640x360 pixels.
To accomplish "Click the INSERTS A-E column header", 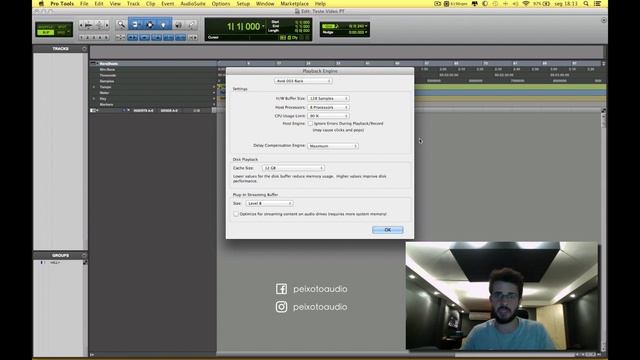I will 143,111.
